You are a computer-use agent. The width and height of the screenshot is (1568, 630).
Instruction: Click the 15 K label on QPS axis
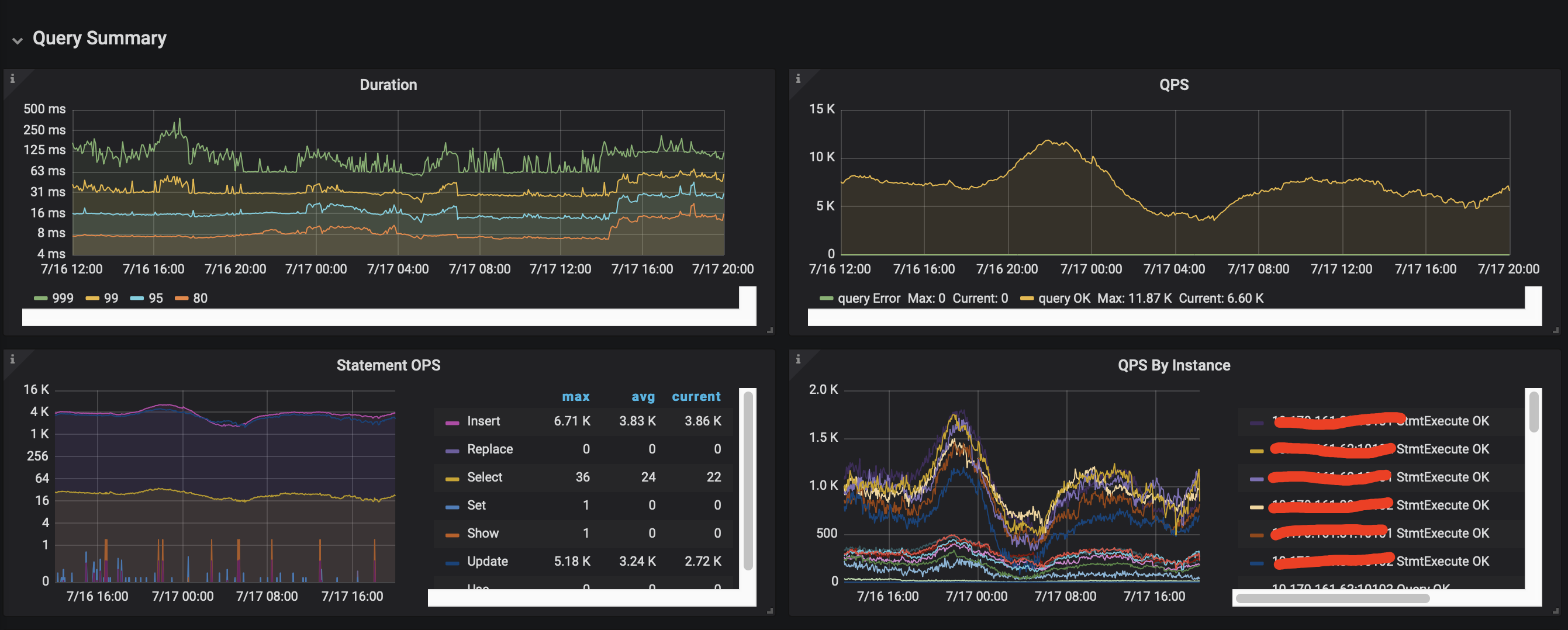point(822,109)
